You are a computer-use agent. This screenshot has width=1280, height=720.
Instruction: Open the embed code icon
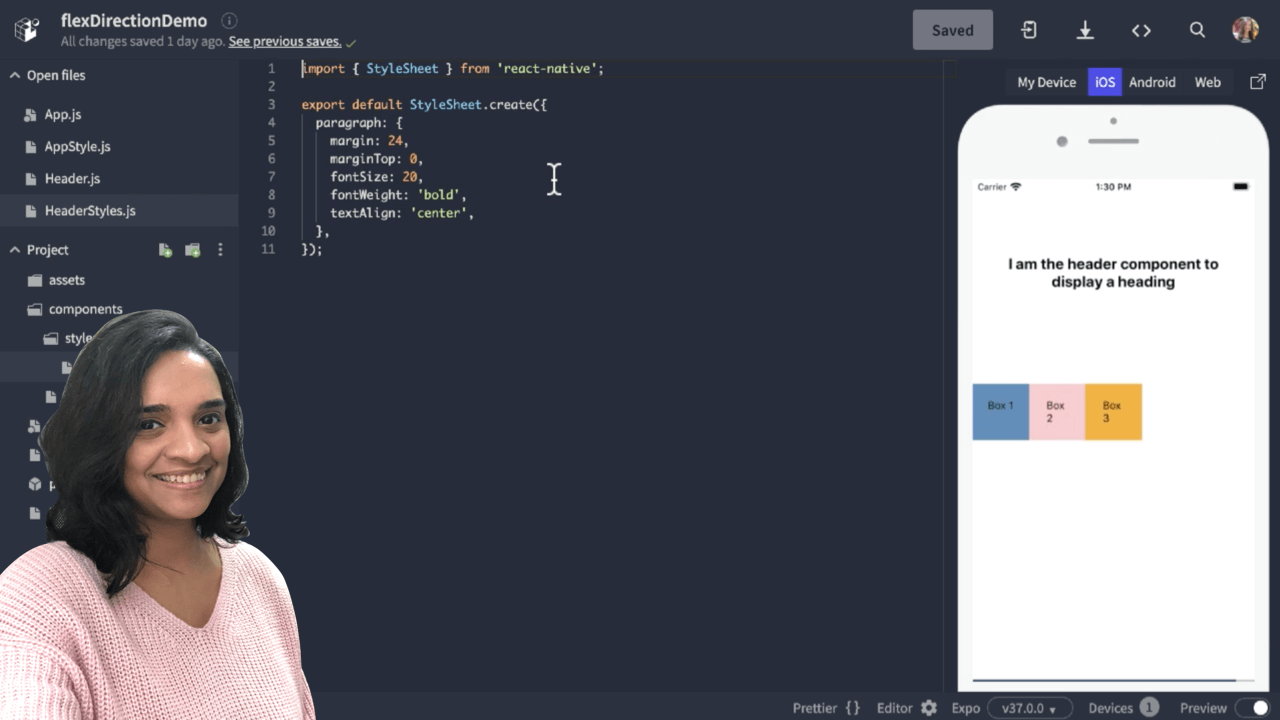1141,30
